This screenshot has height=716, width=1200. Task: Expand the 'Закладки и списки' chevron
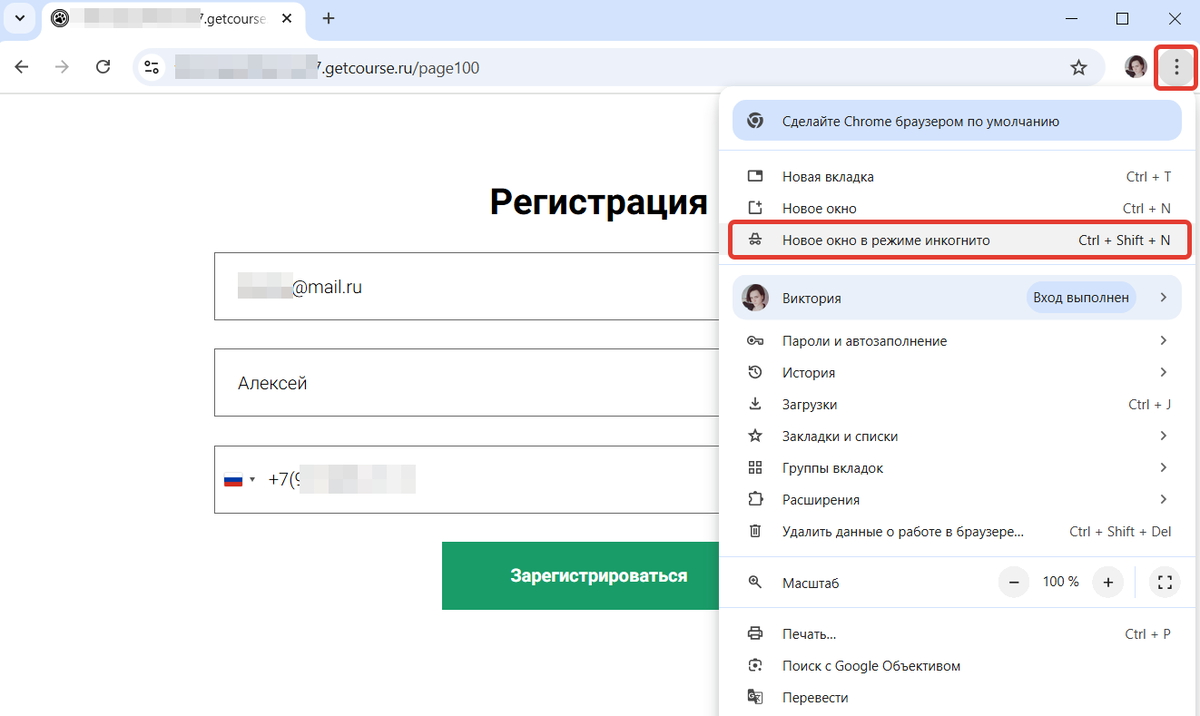tap(1163, 436)
